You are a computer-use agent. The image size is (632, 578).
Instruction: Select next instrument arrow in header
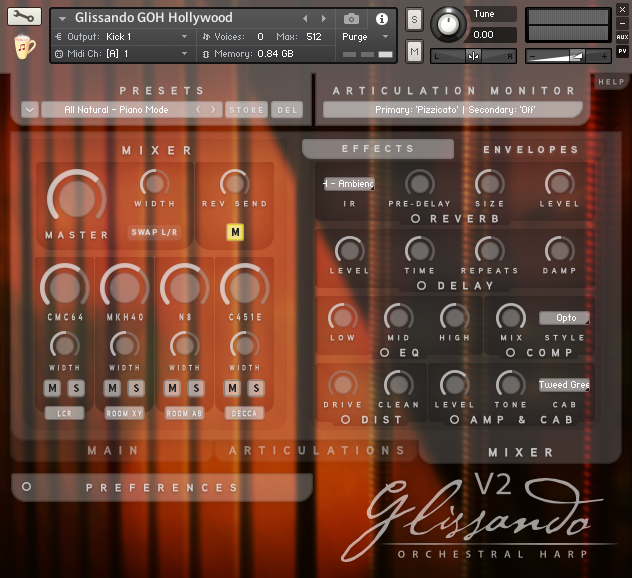(323, 19)
